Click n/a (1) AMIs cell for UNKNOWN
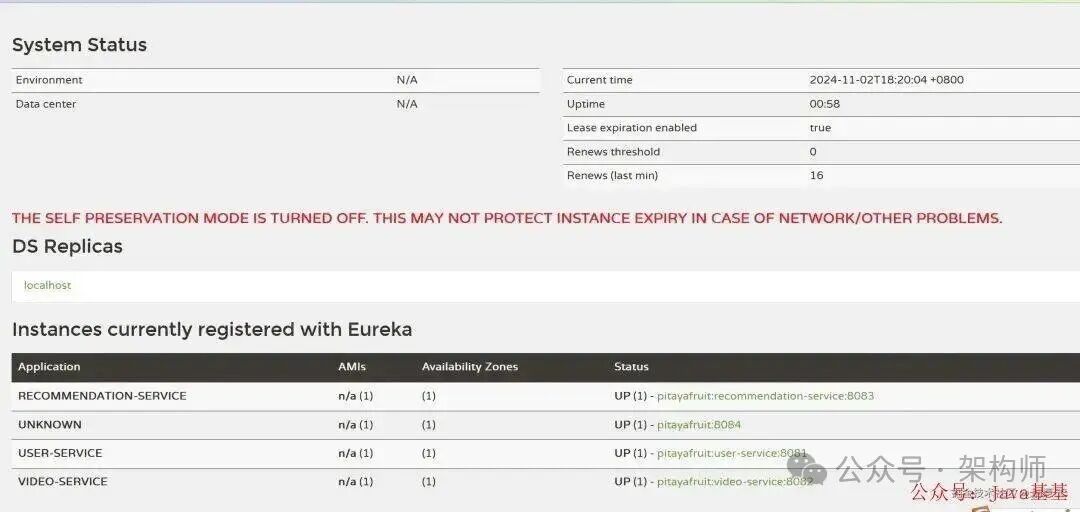Screen dimensions: 1080x512 tap(355, 424)
